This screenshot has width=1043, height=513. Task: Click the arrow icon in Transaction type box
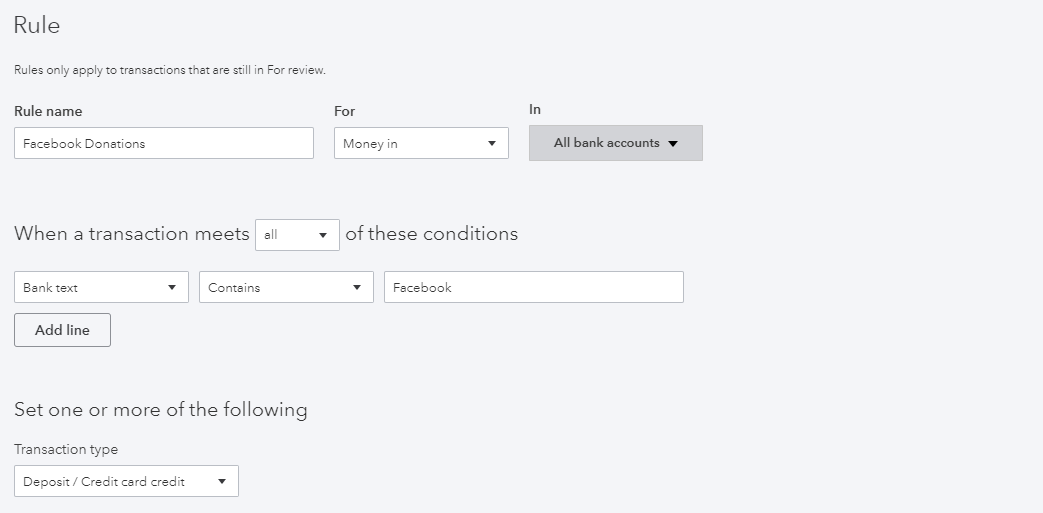pos(222,482)
